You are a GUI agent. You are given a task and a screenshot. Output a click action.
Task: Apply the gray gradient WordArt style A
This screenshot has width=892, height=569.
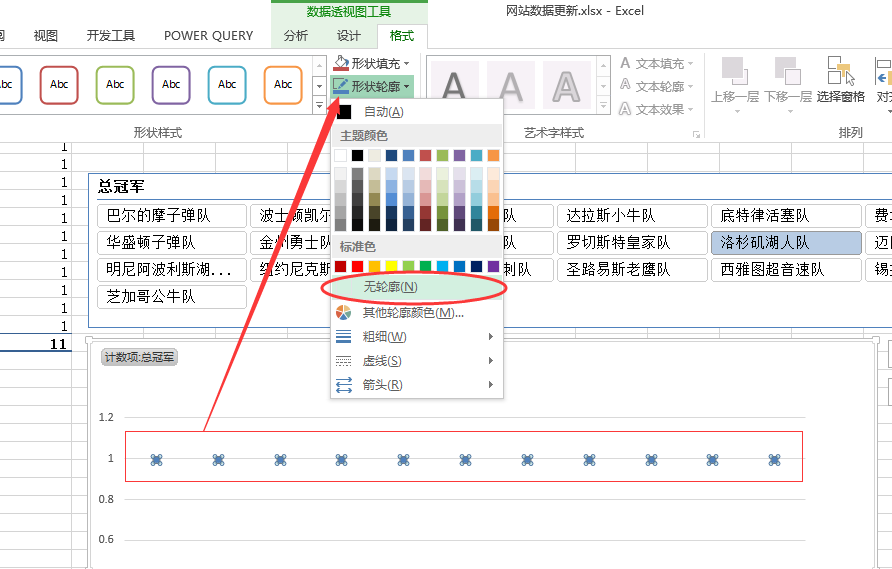coord(511,85)
